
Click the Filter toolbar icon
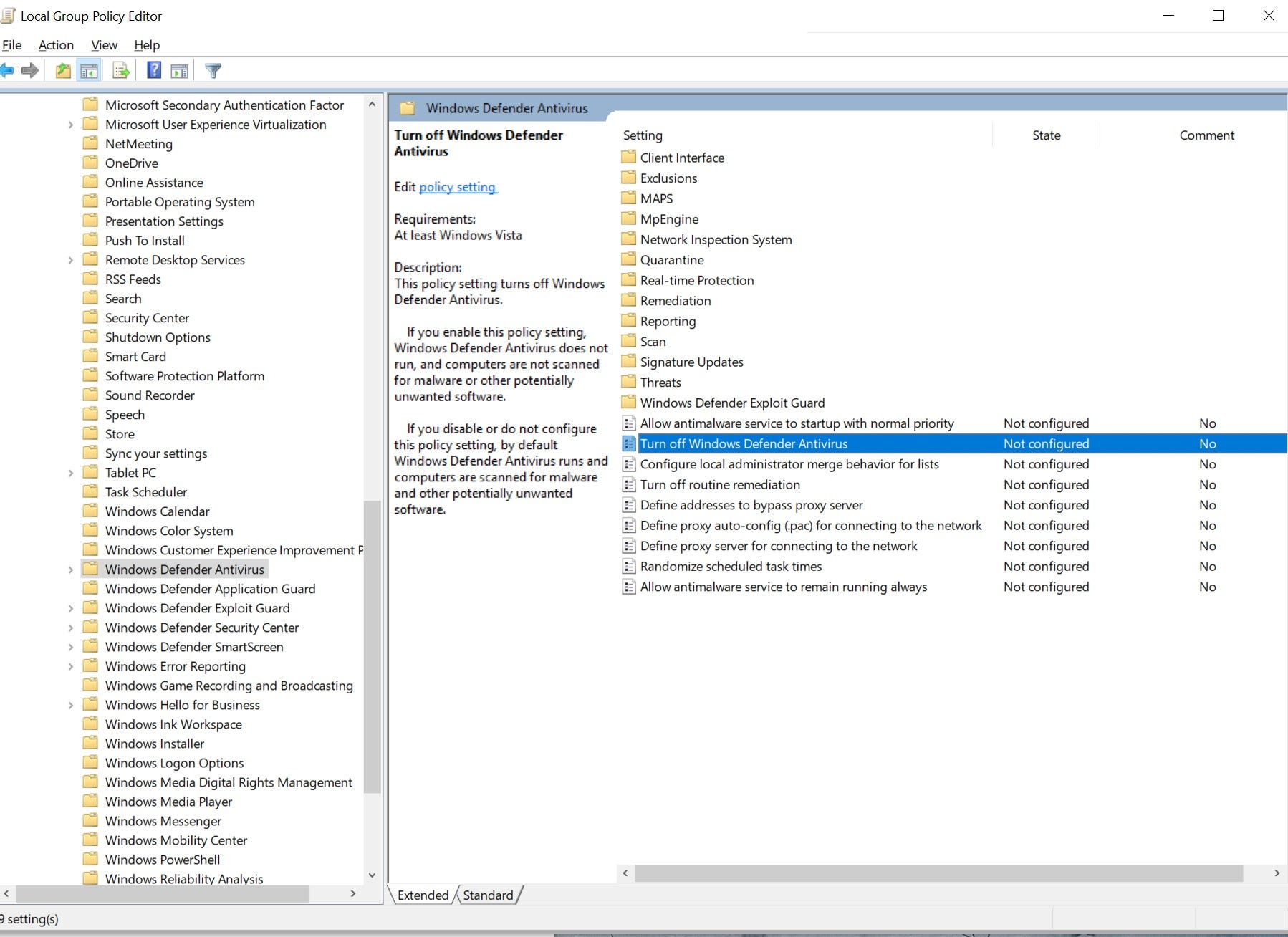(x=213, y=69)
